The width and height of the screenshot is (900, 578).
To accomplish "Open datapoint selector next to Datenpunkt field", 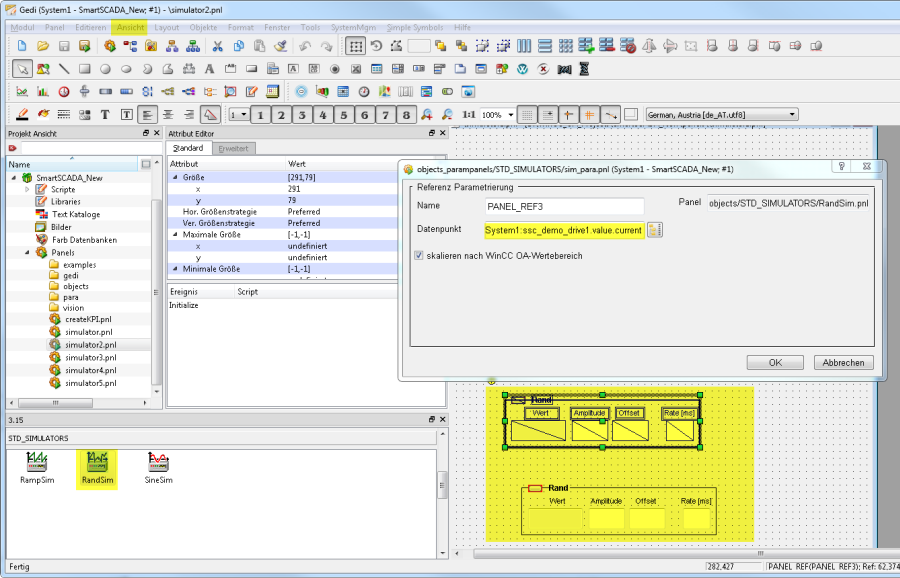I will click(655, 231).
